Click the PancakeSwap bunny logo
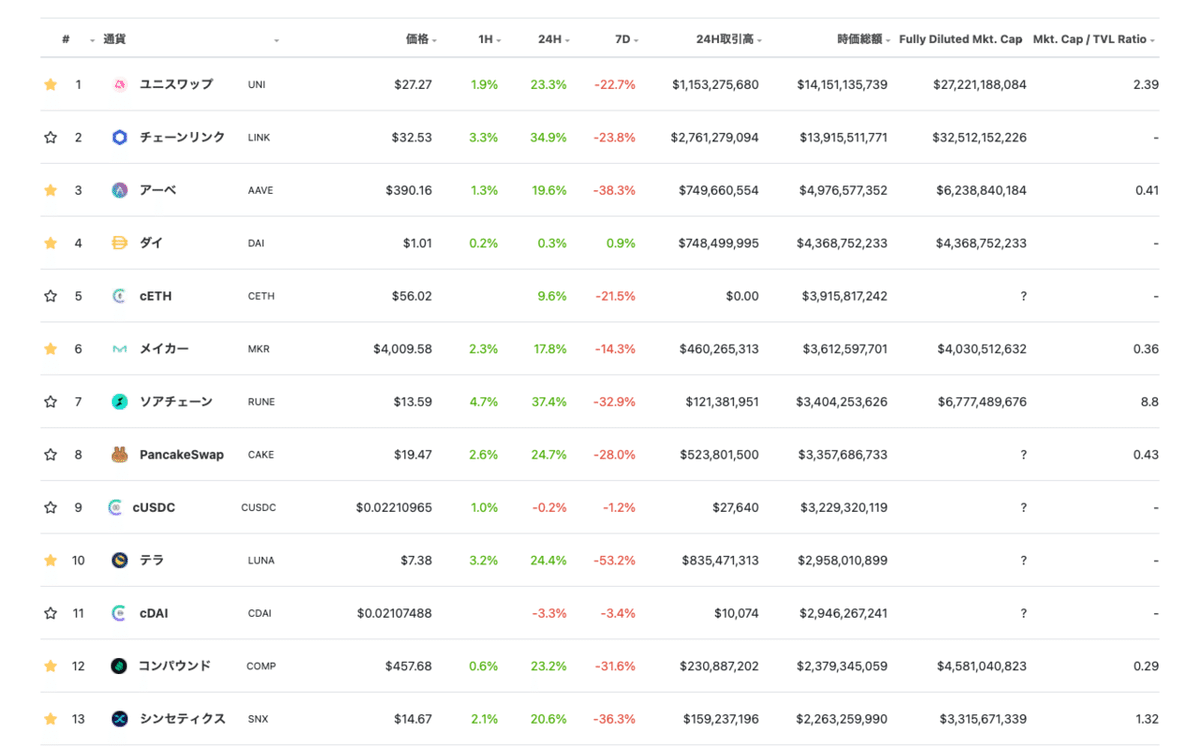 coord(122,454)
